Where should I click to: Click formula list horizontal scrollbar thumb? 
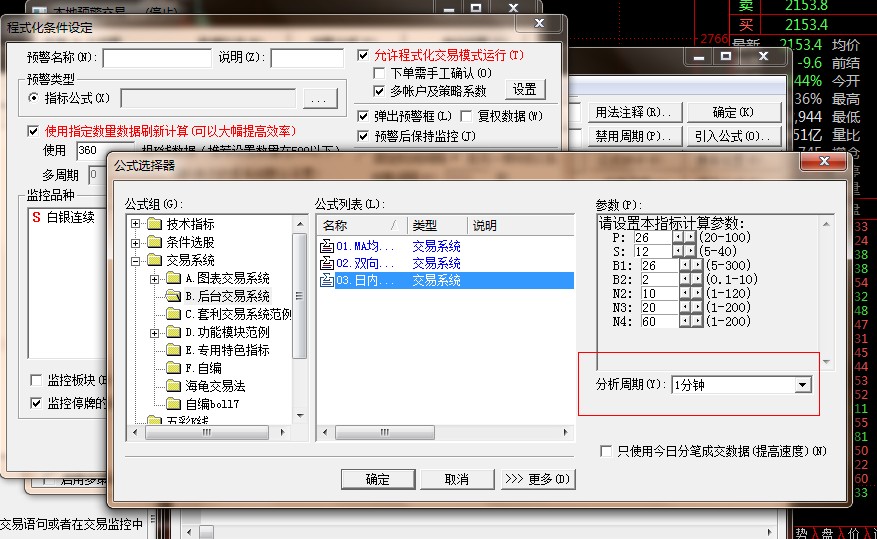(385, 432)
